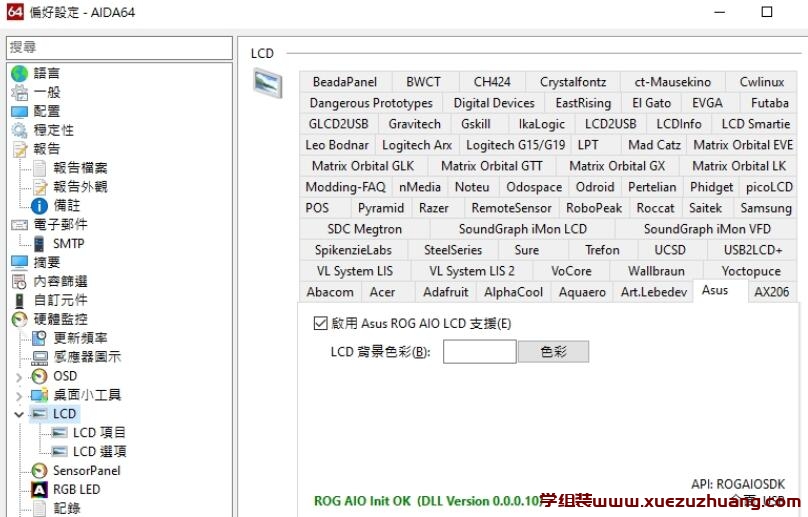
Task: Collapse the LCD tree node
Action: [19, 414]
